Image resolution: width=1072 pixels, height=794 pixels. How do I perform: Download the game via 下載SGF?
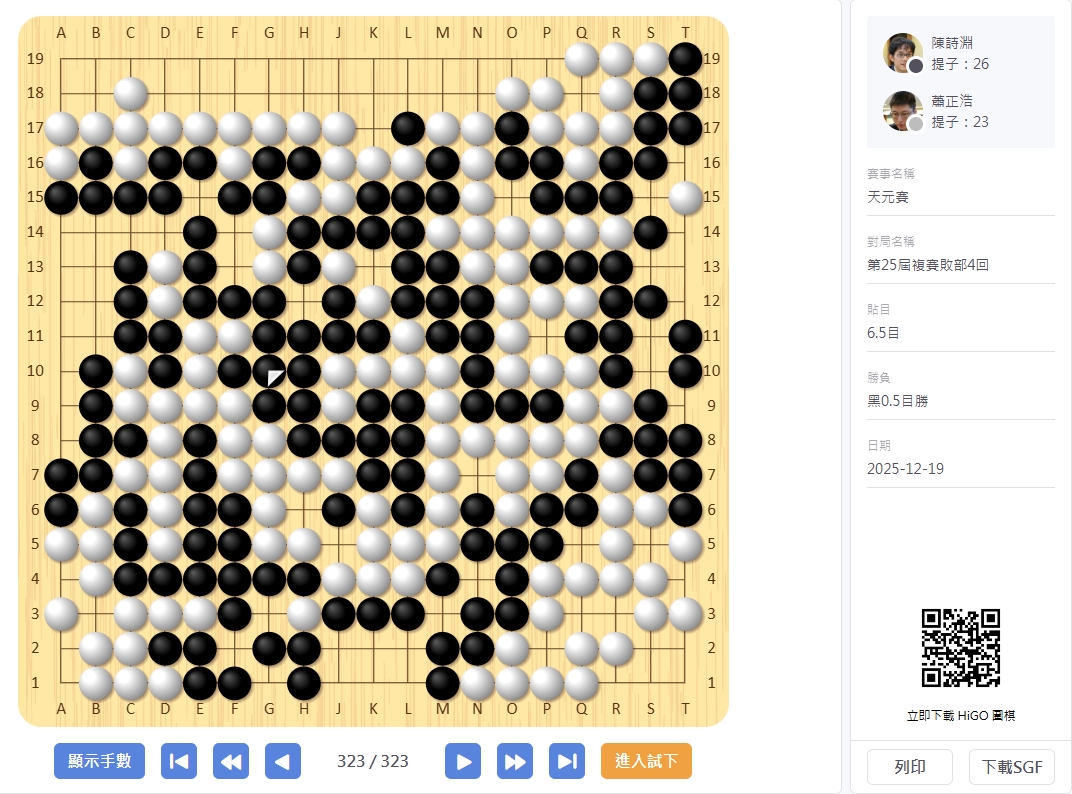1012,767
